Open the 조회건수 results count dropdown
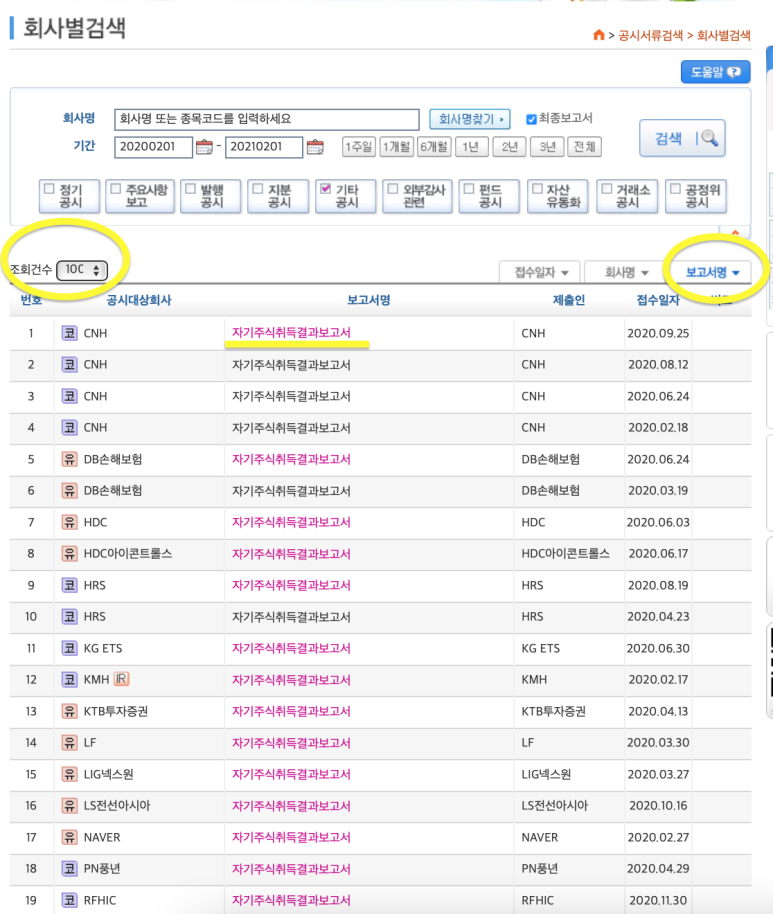 [82, 270]
